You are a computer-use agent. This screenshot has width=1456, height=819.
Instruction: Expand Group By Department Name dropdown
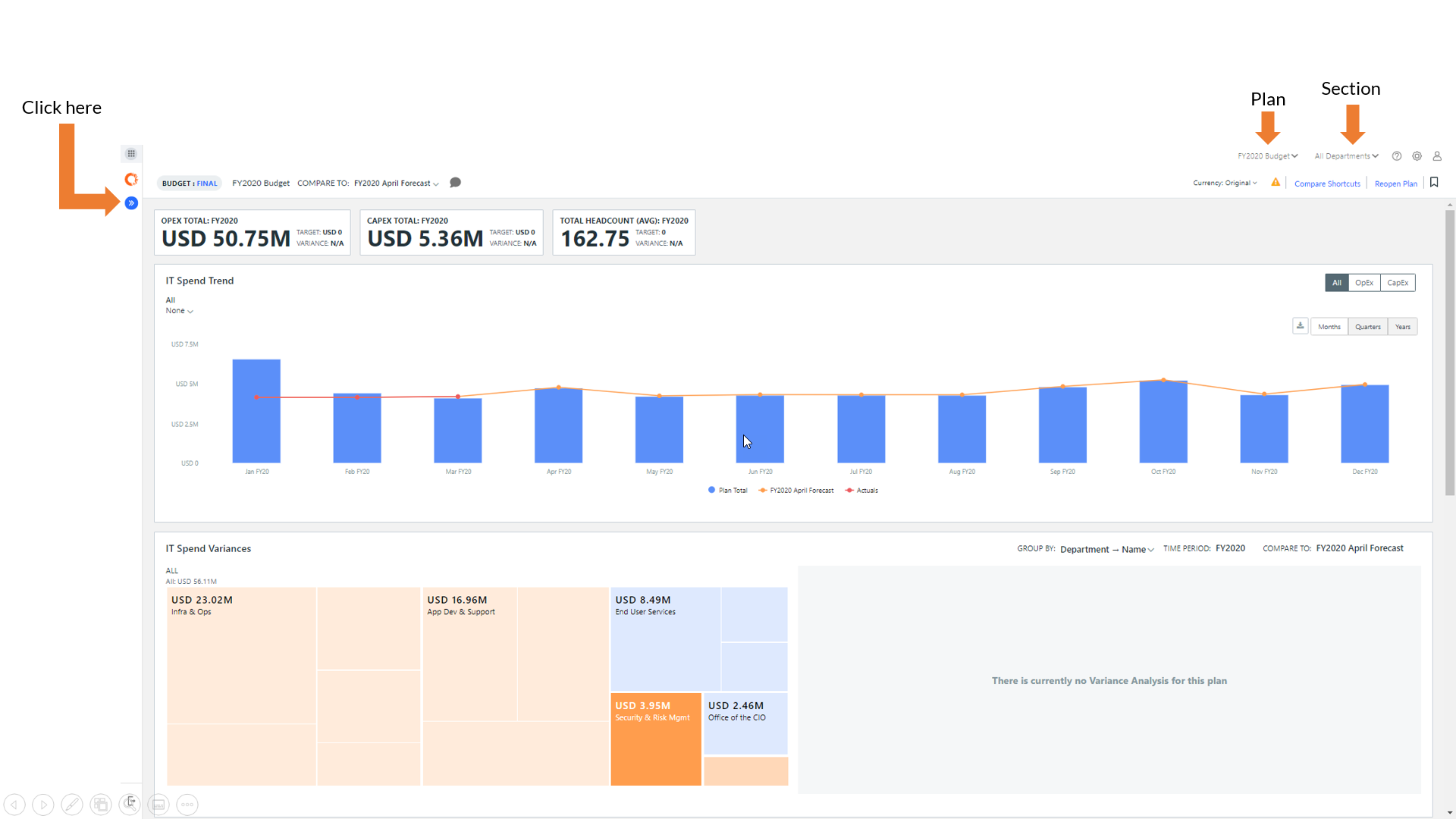1106,550
